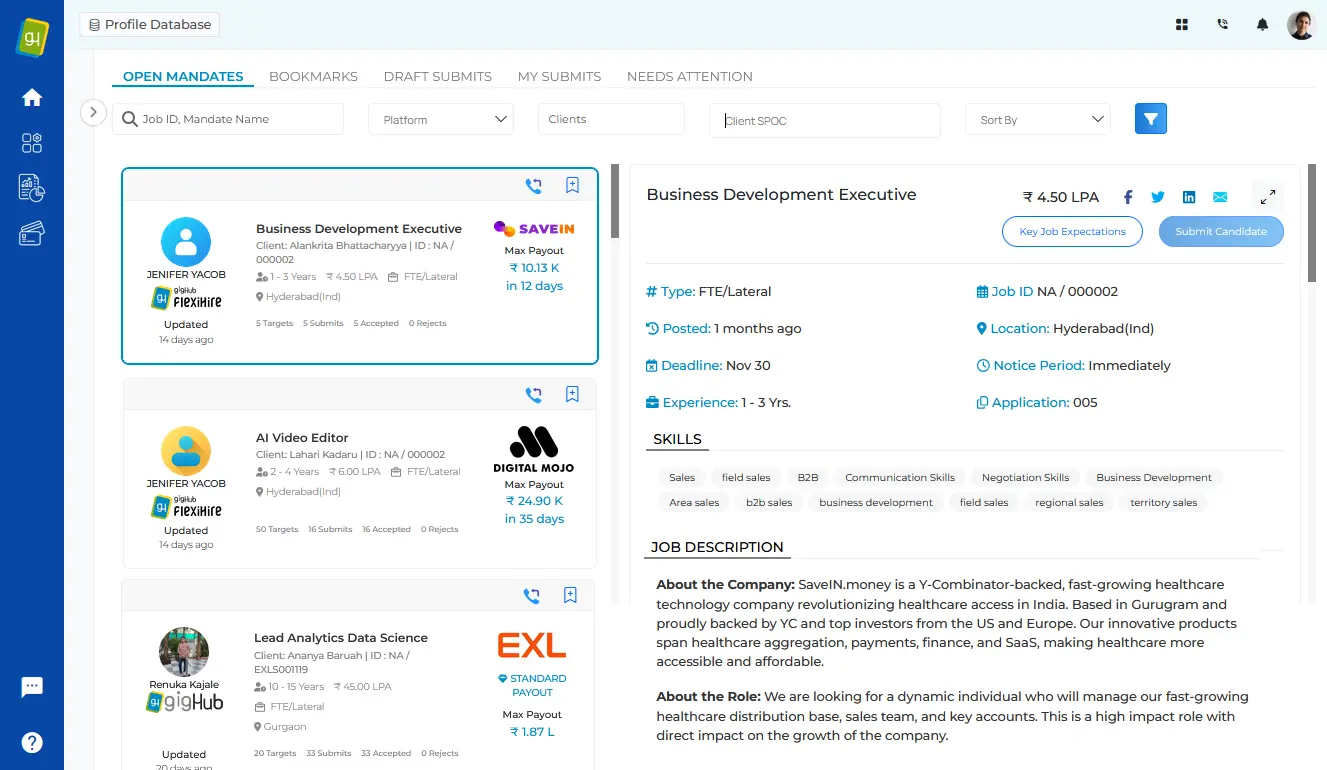Expand the collapsed side panel chevron
1327x770 pixels.
[93, 112]
